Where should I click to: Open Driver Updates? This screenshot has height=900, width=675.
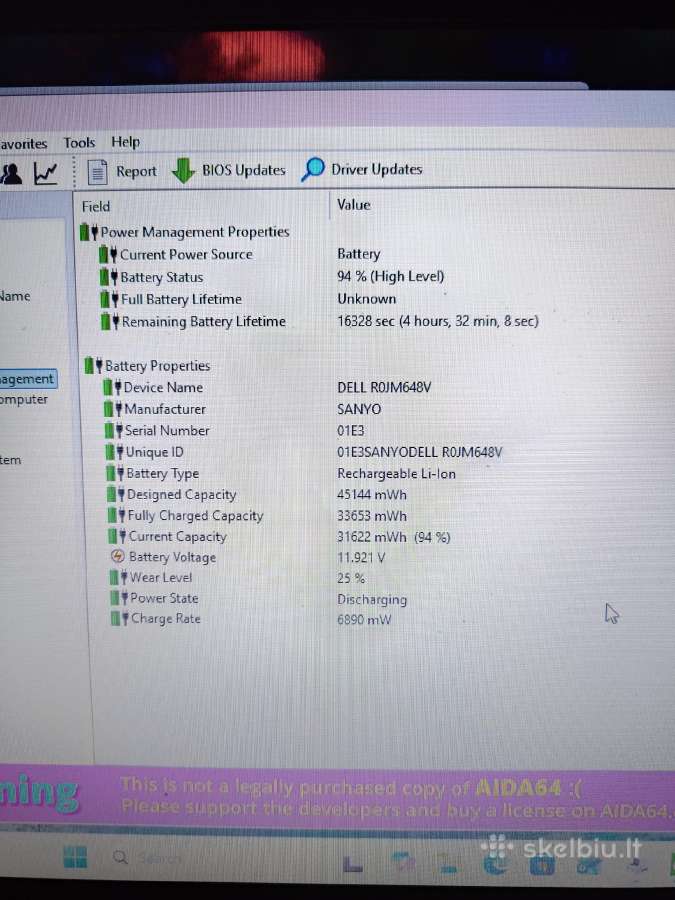pos(362,169)
